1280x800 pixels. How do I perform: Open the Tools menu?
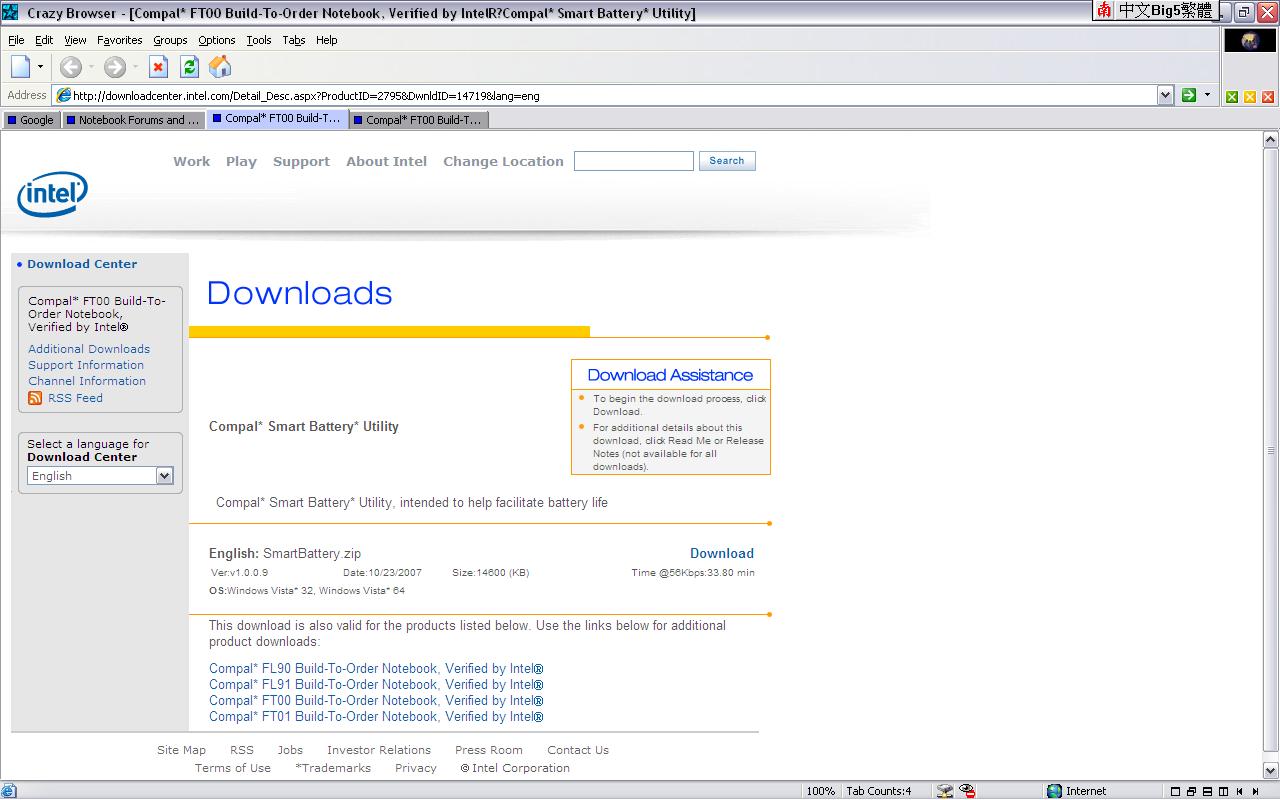259,40
